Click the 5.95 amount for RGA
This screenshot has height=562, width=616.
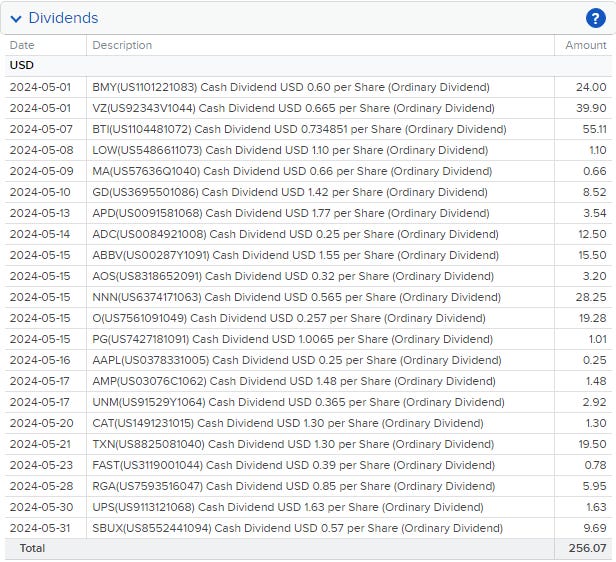(595, 486)
